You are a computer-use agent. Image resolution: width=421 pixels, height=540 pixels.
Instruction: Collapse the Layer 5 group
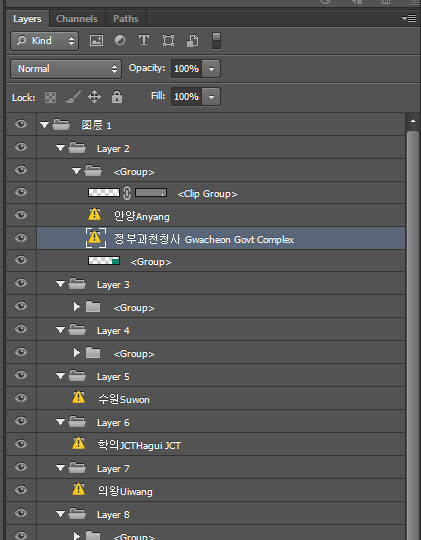(60, 376)
